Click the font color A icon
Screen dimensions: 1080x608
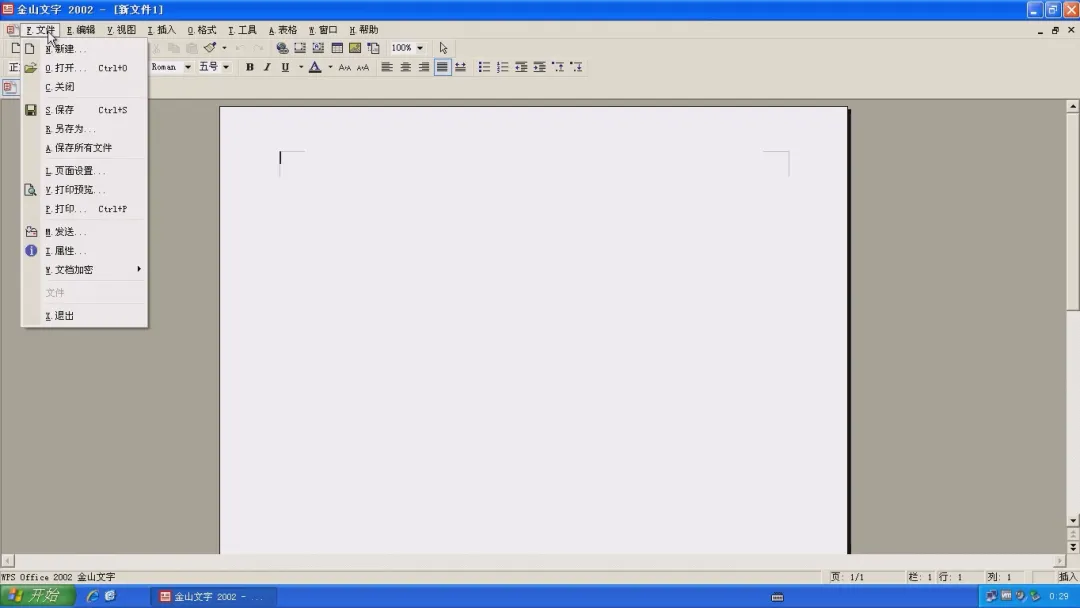[x=315, y=67]
